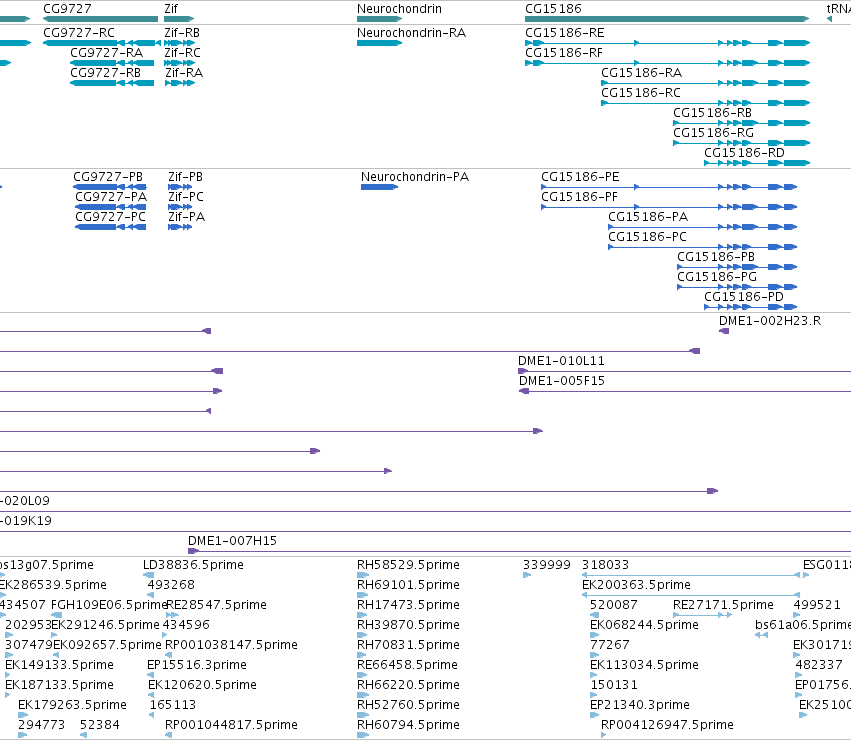The image size is (851, 740).
Task: Select CG15186-RE transcript label
Action: pos(564,33)
